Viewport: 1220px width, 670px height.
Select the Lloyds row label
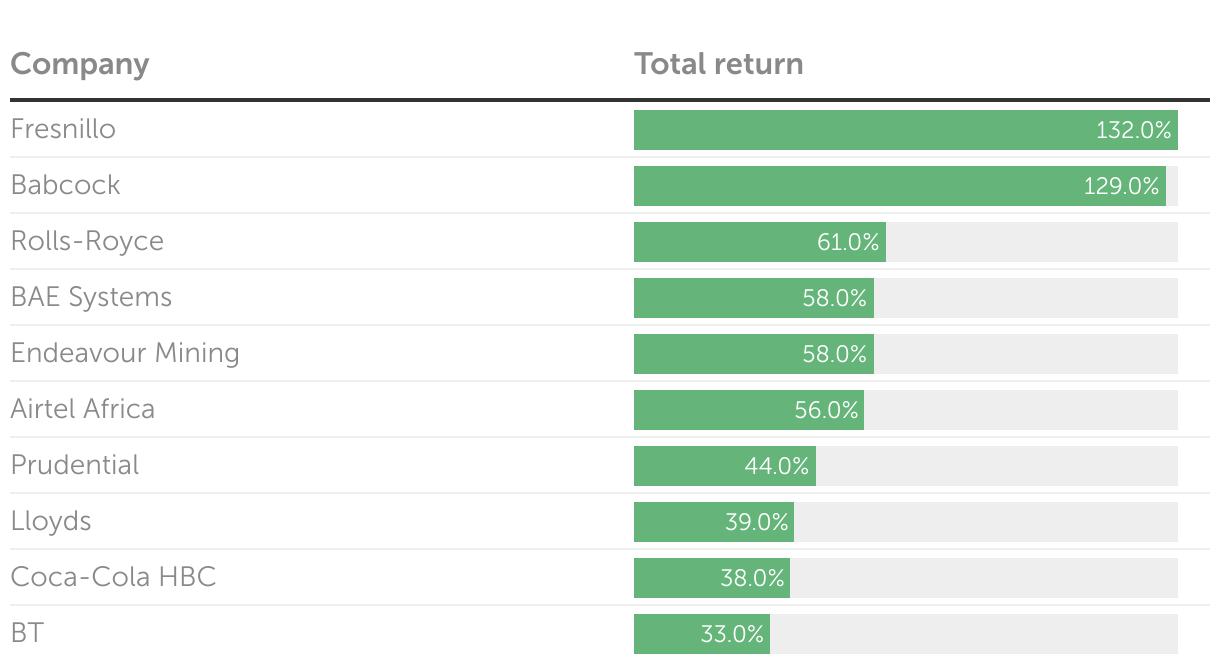pos(51,521)
